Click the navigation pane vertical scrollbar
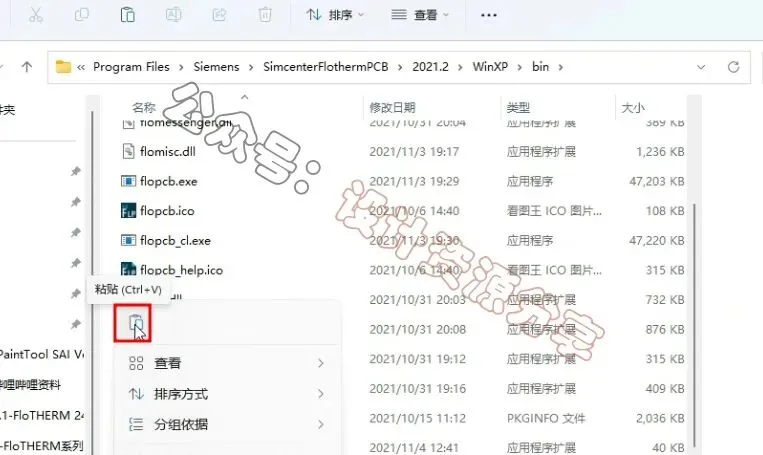 [x=92, y=282]
